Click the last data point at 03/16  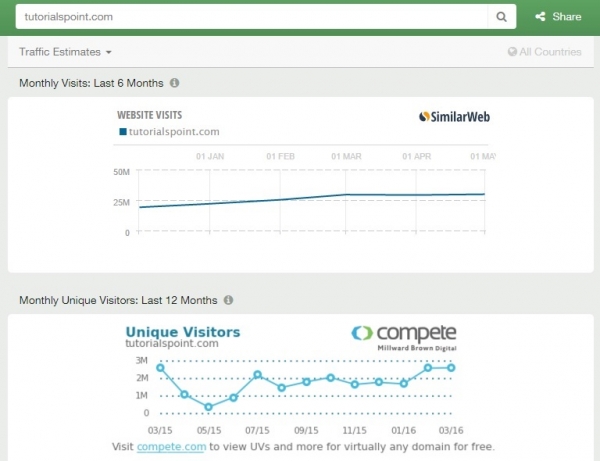[451, 368]
